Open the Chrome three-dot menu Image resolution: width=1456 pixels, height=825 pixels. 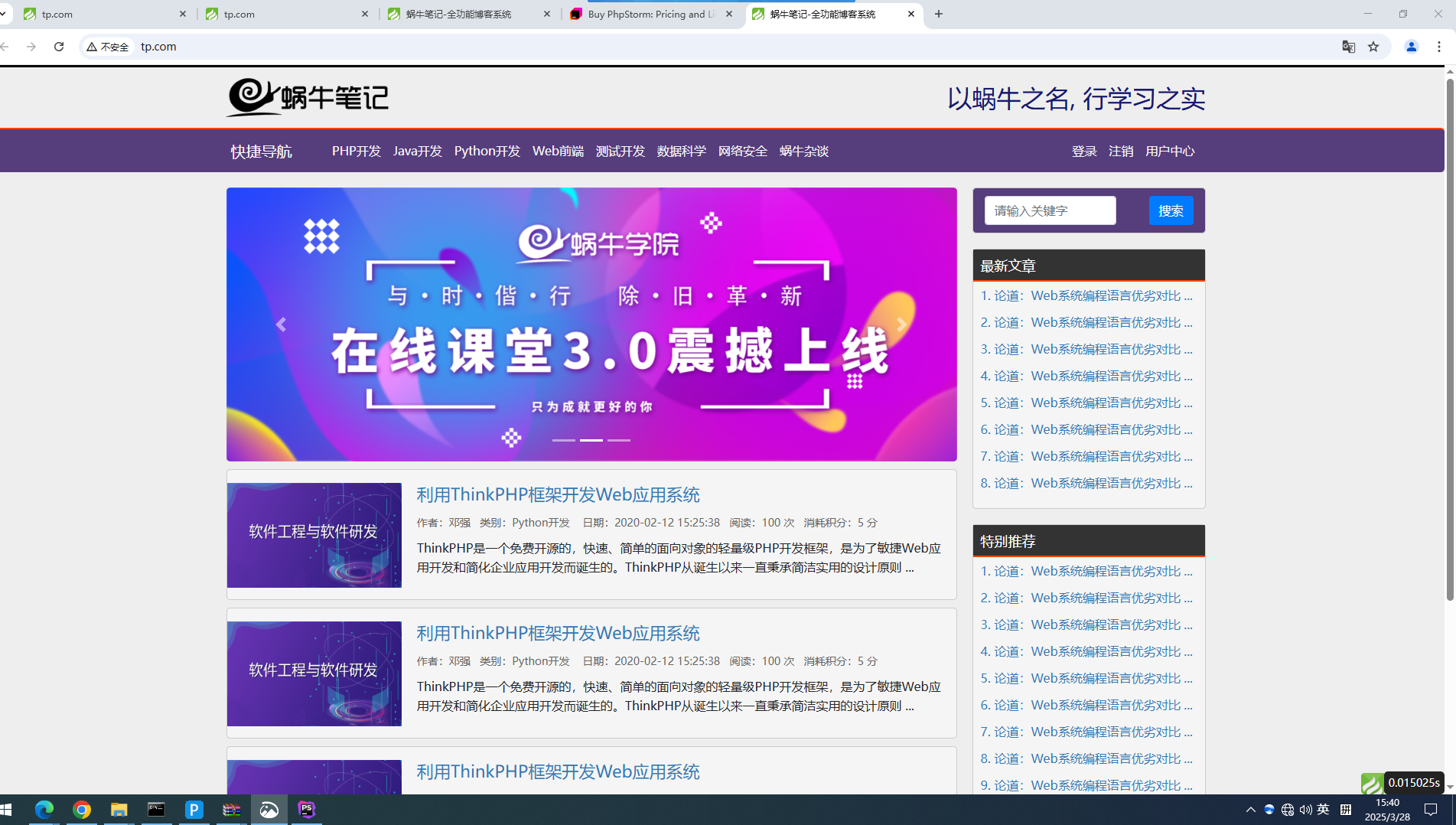pos(1439,47)
